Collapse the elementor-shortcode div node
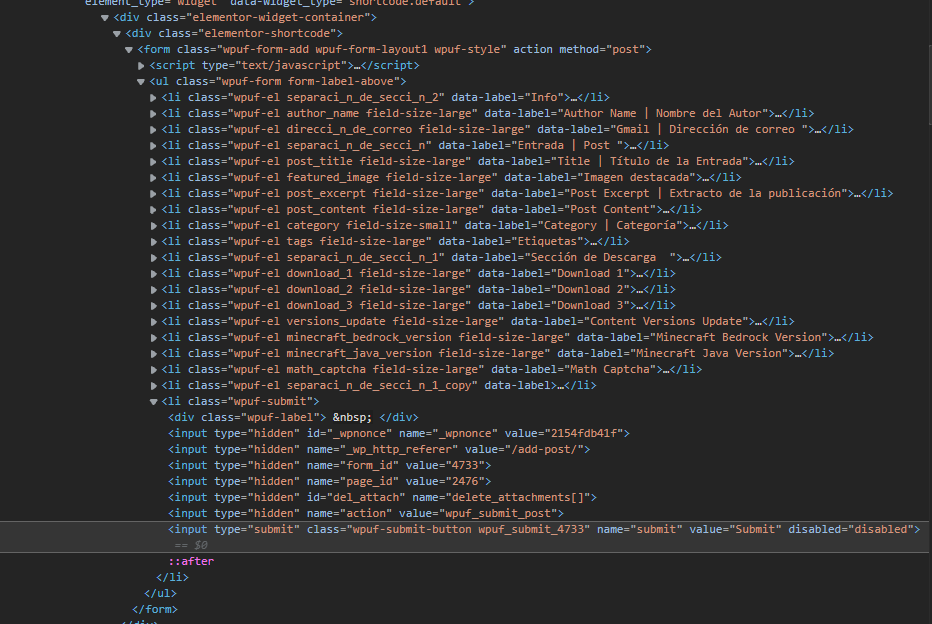This screenshot has width=932, height=624. tap(116, 33)
